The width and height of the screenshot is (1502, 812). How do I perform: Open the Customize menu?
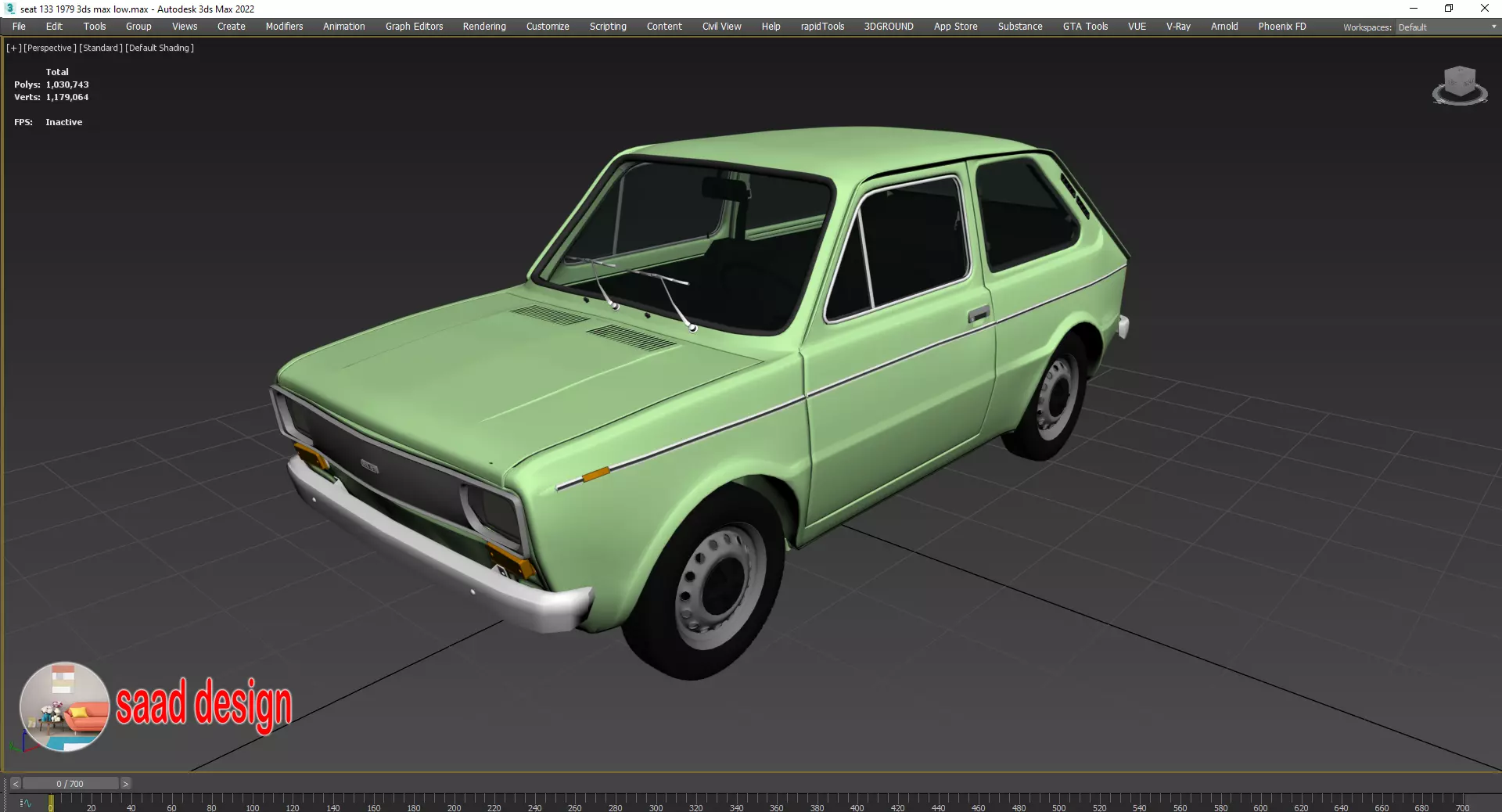tap(548, 27)
